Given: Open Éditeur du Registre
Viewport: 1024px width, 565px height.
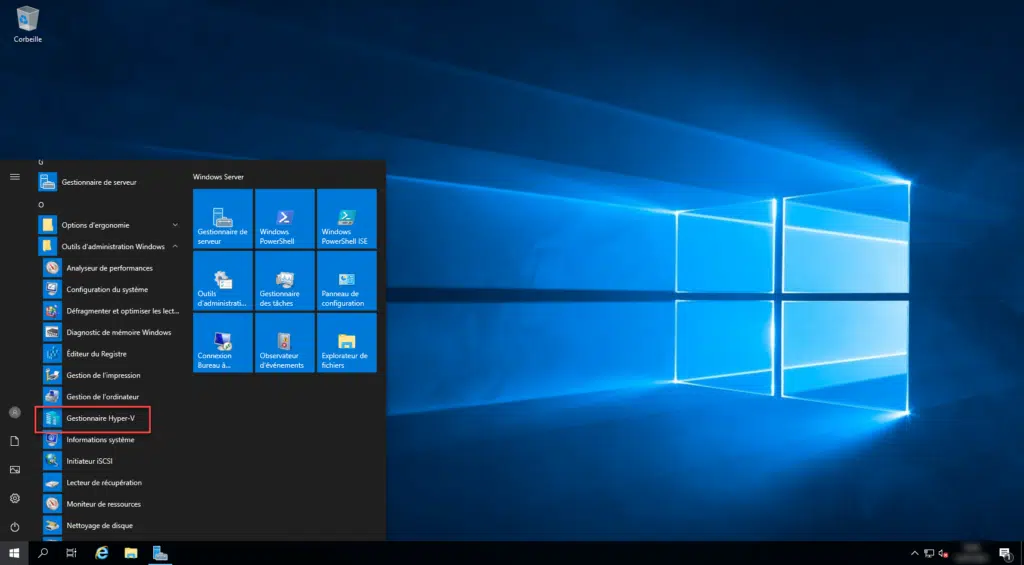Looking at the screenshot, I should click(x=108, y=354).
